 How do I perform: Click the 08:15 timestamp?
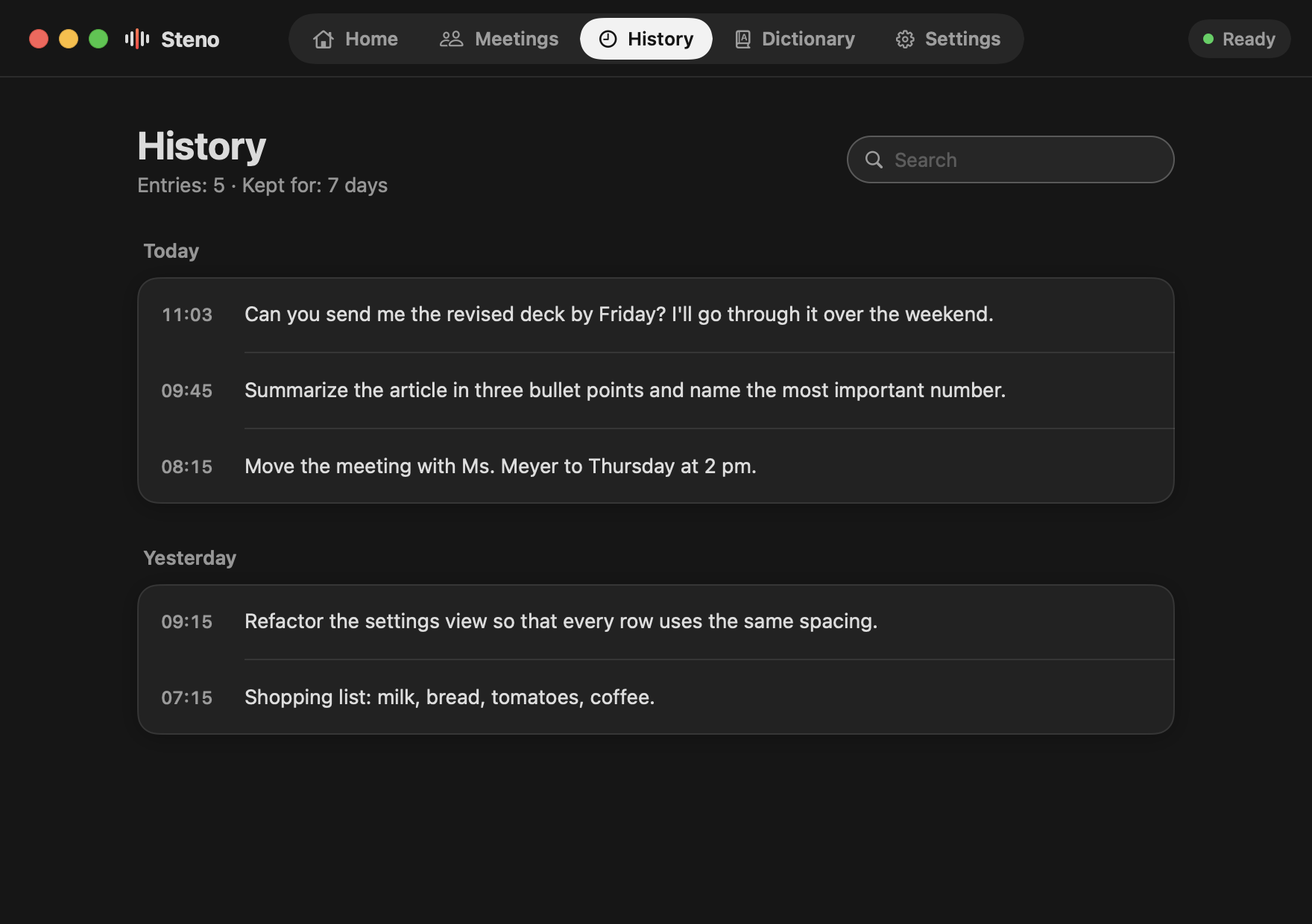(187, 466)
